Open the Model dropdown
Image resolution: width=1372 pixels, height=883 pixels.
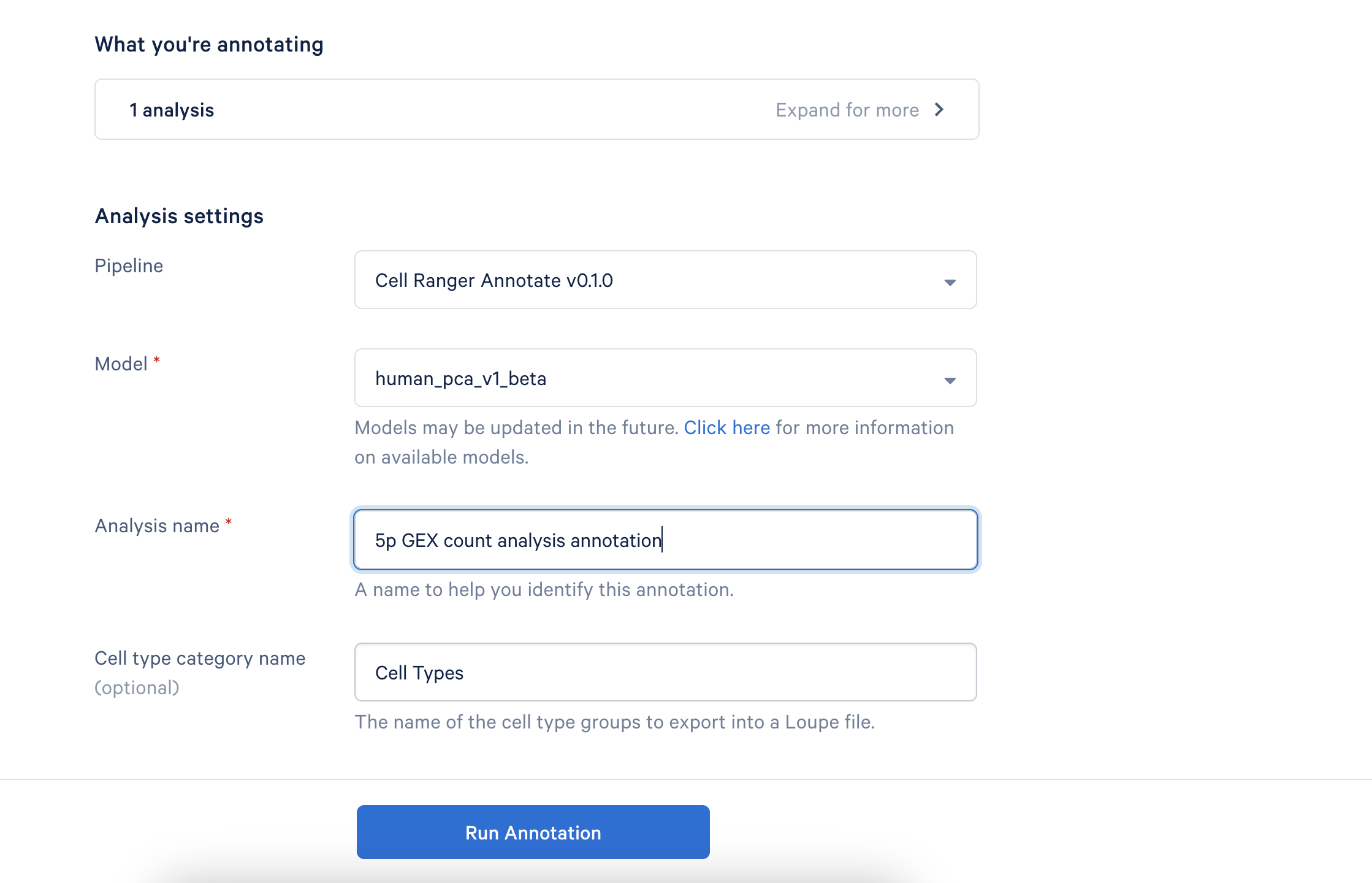pos(665,378)
